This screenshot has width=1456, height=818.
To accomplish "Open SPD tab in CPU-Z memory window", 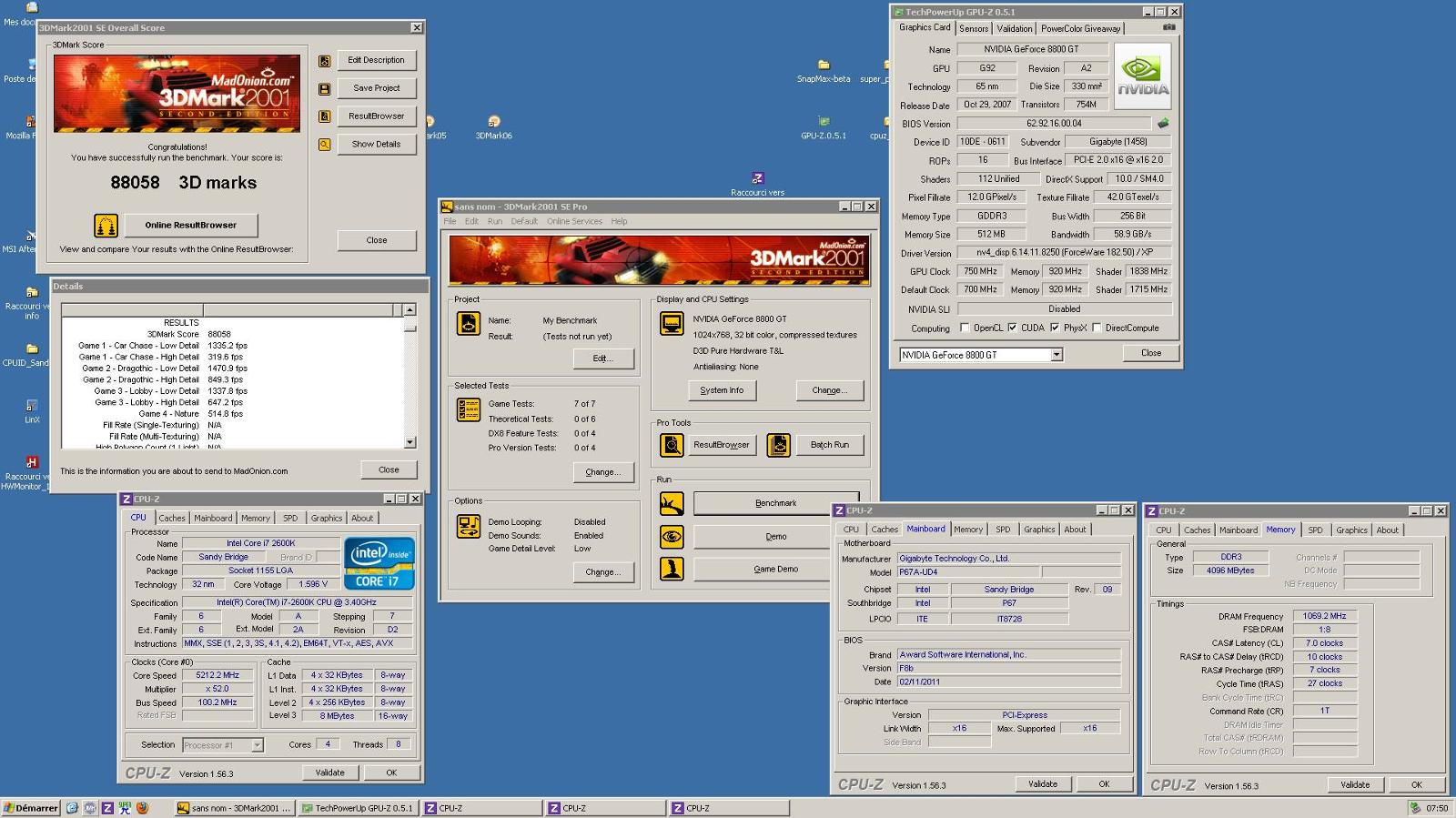I will [x=1315, y=530].
